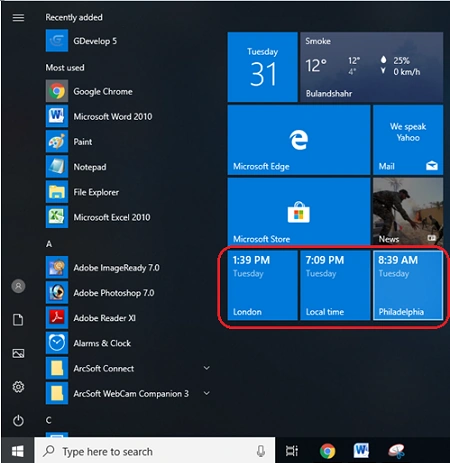Open the Microsoft Store tile

(x=299, y=212)
